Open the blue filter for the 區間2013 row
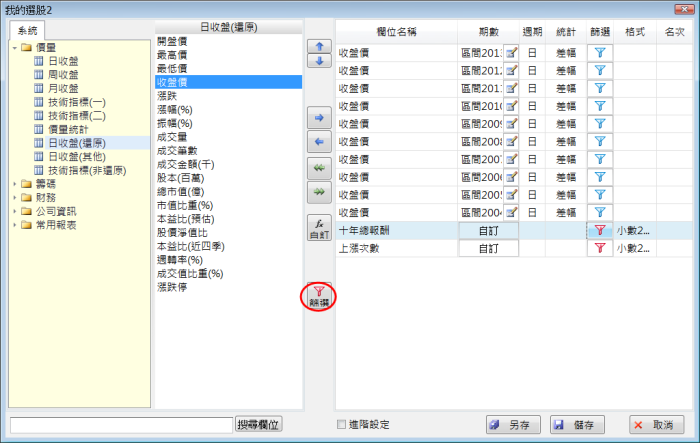Image resolution: width=700 pixels, height=443 pixels. pos(600,53)
